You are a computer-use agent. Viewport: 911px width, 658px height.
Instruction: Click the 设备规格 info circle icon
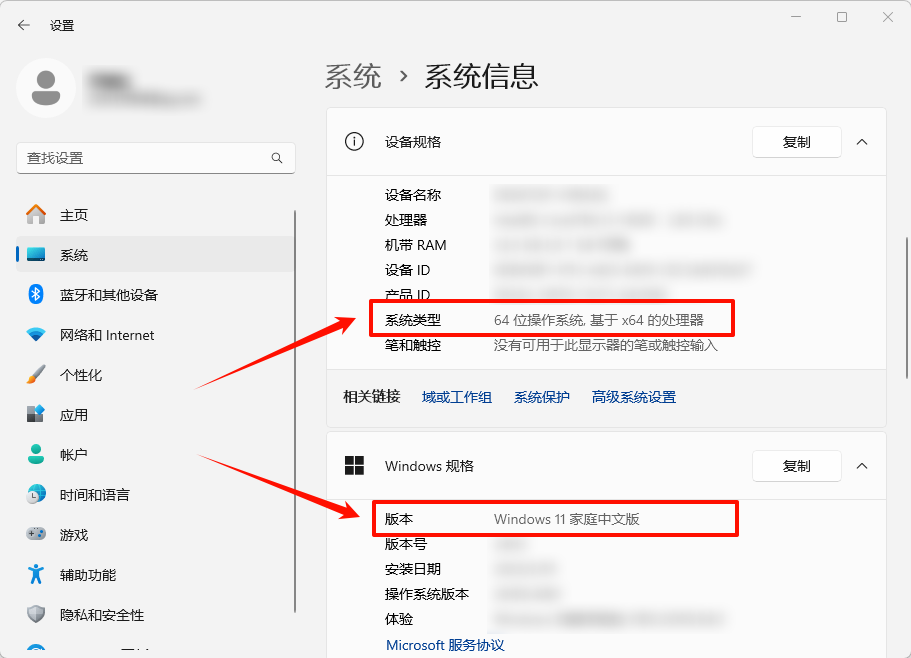354,141
